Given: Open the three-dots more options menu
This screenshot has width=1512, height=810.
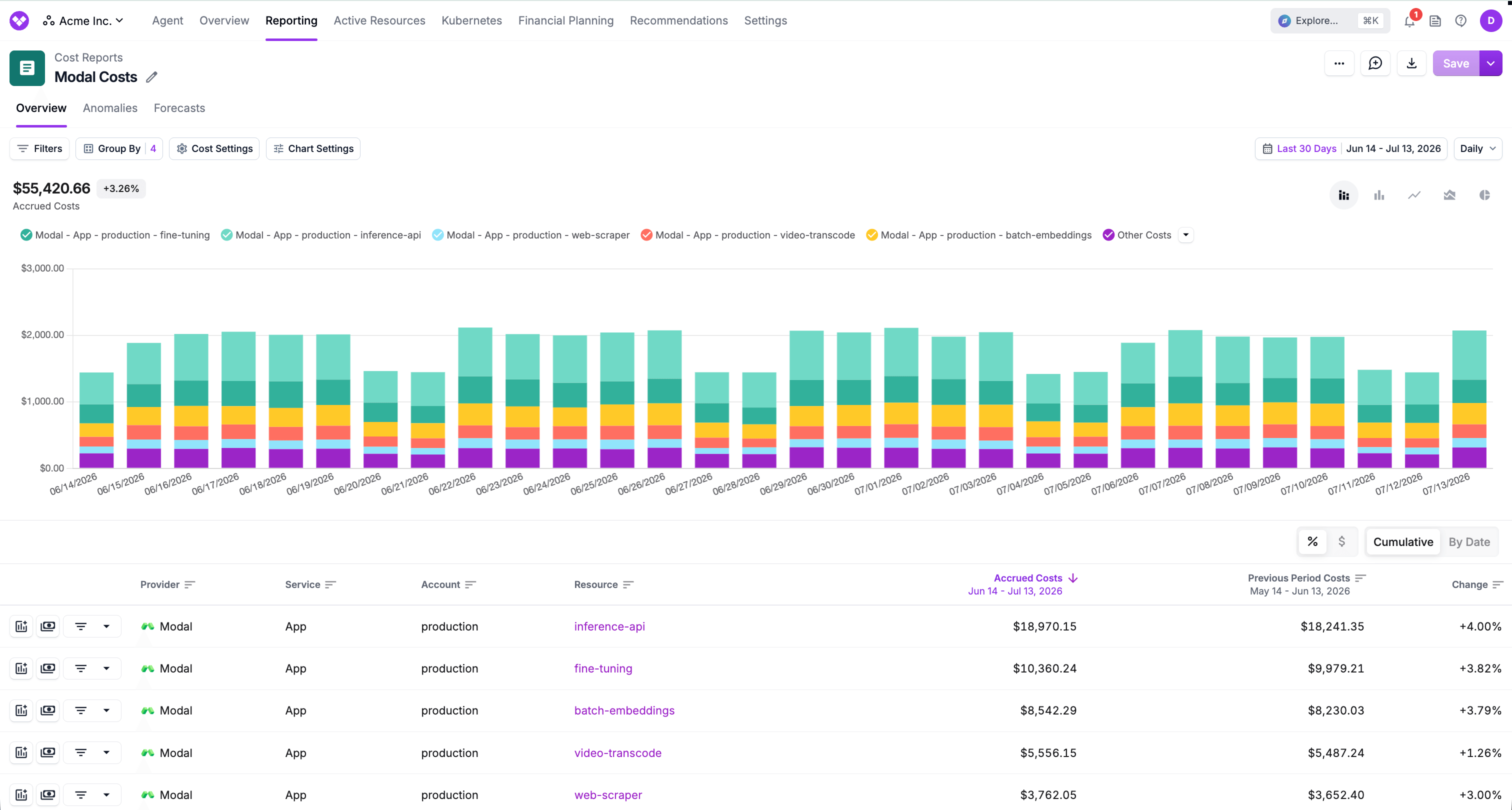Looking at the screenshot, I should click(1339, 63).
